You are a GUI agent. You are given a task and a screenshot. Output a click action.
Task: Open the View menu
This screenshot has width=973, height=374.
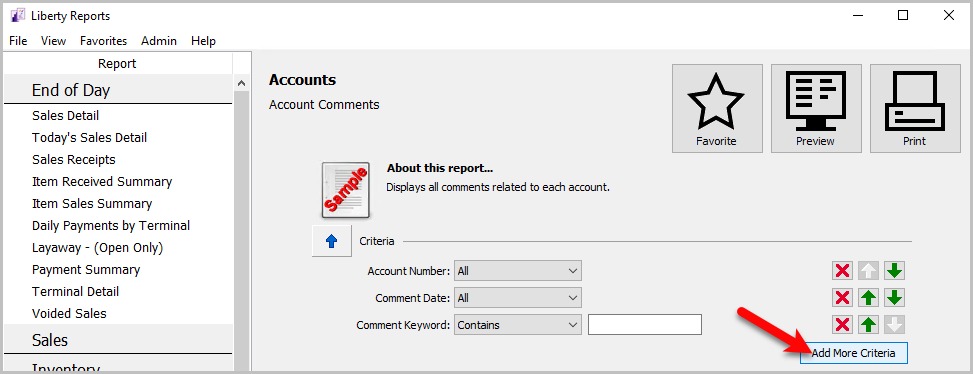coord(53,41)
